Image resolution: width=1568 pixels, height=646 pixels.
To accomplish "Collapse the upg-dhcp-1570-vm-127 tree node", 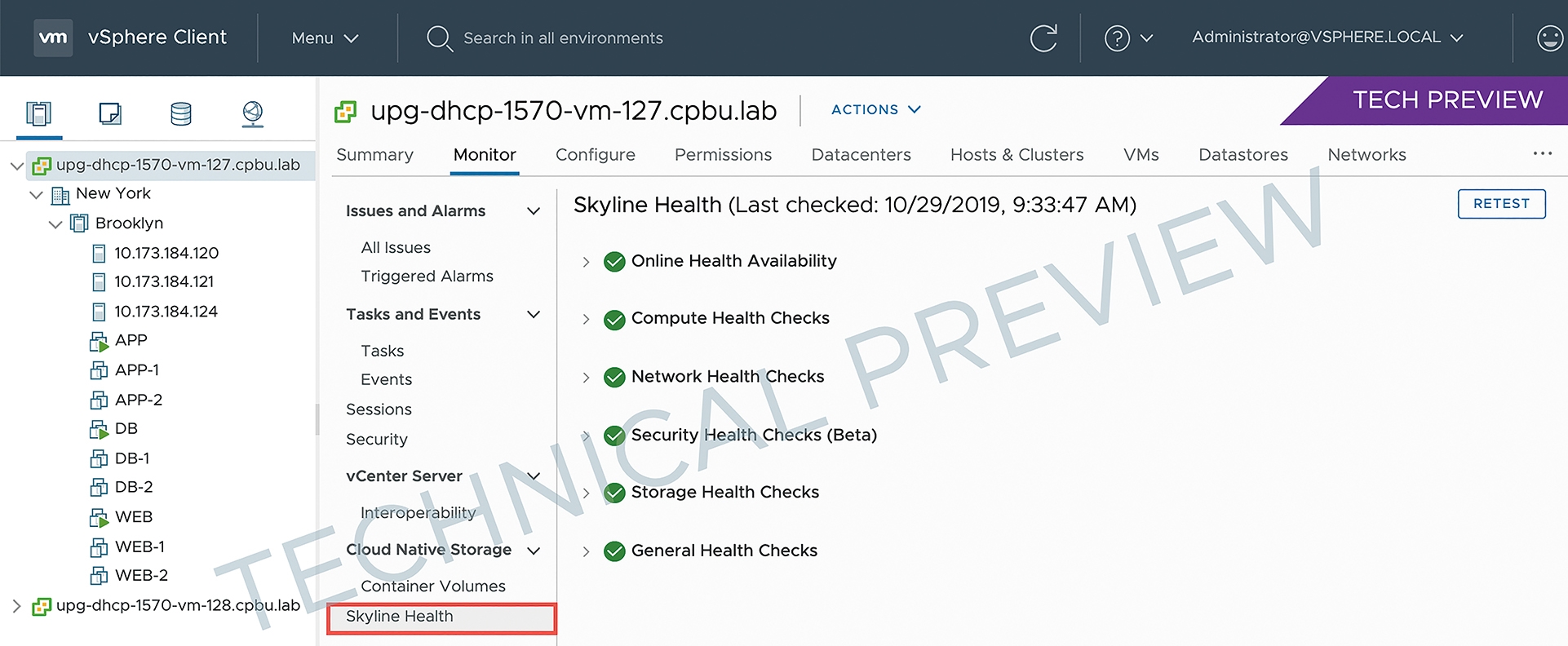I will pos(16,166).
